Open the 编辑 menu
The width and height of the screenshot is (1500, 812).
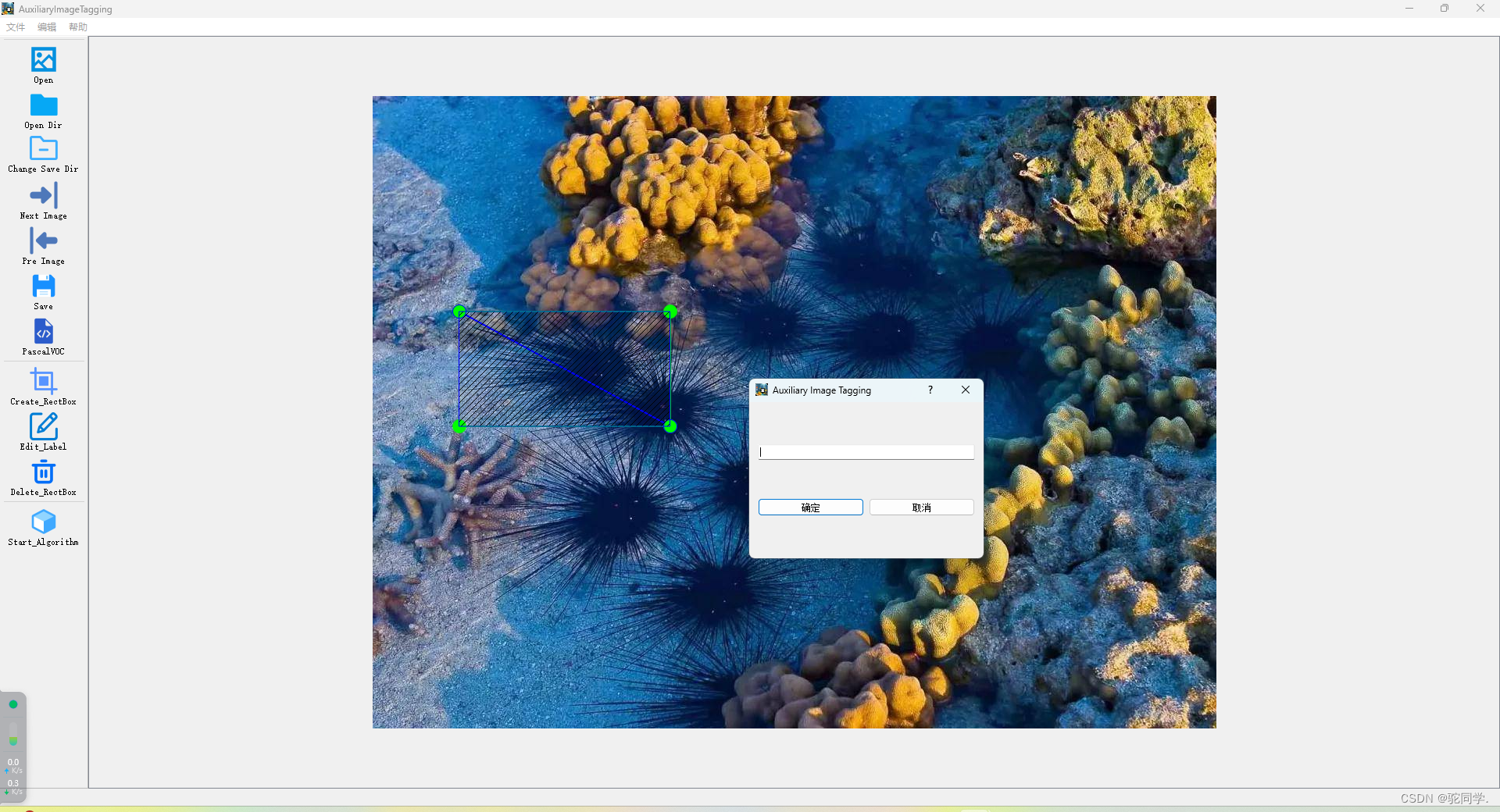47,27
